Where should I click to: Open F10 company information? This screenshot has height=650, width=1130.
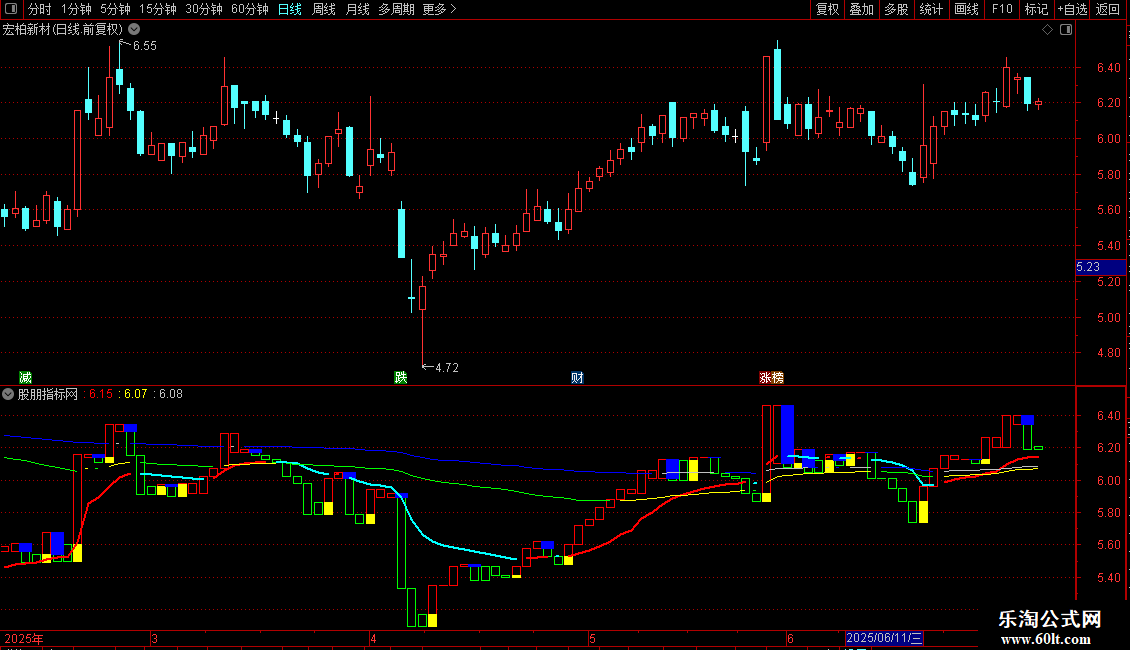tap(1002, 9)
